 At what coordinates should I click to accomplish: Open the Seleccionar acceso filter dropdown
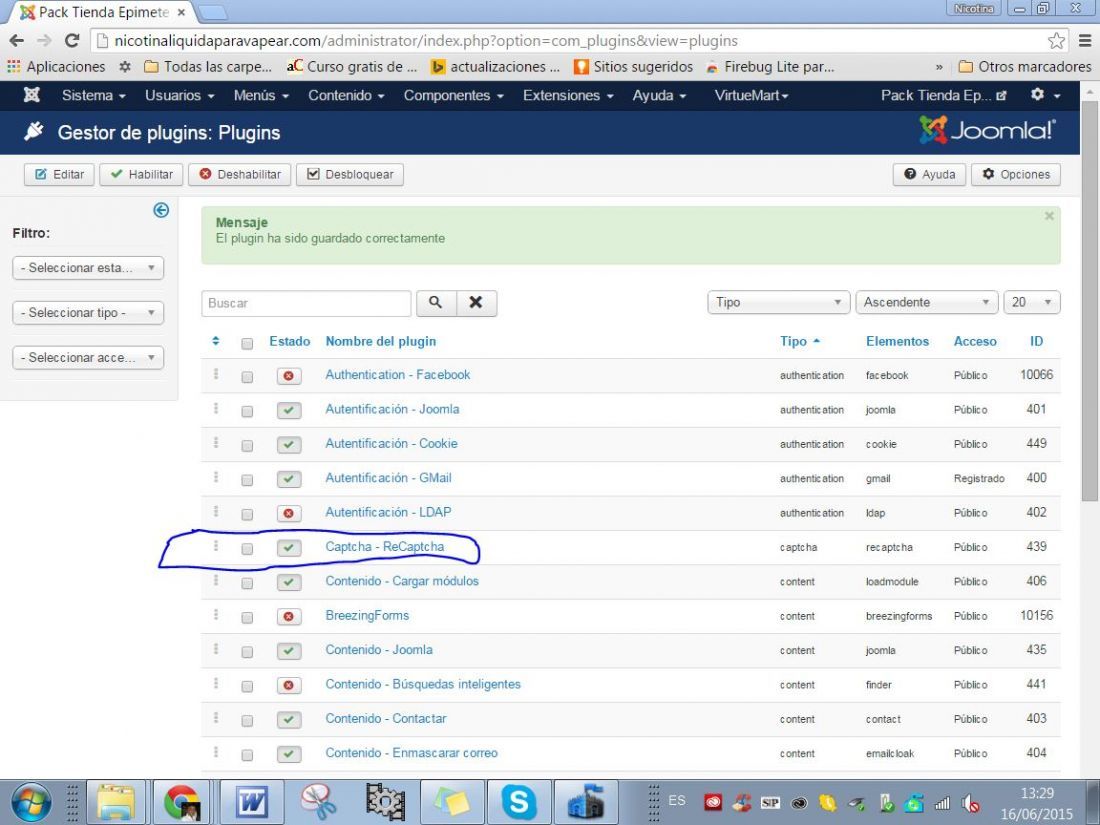(x=88, y=358)
